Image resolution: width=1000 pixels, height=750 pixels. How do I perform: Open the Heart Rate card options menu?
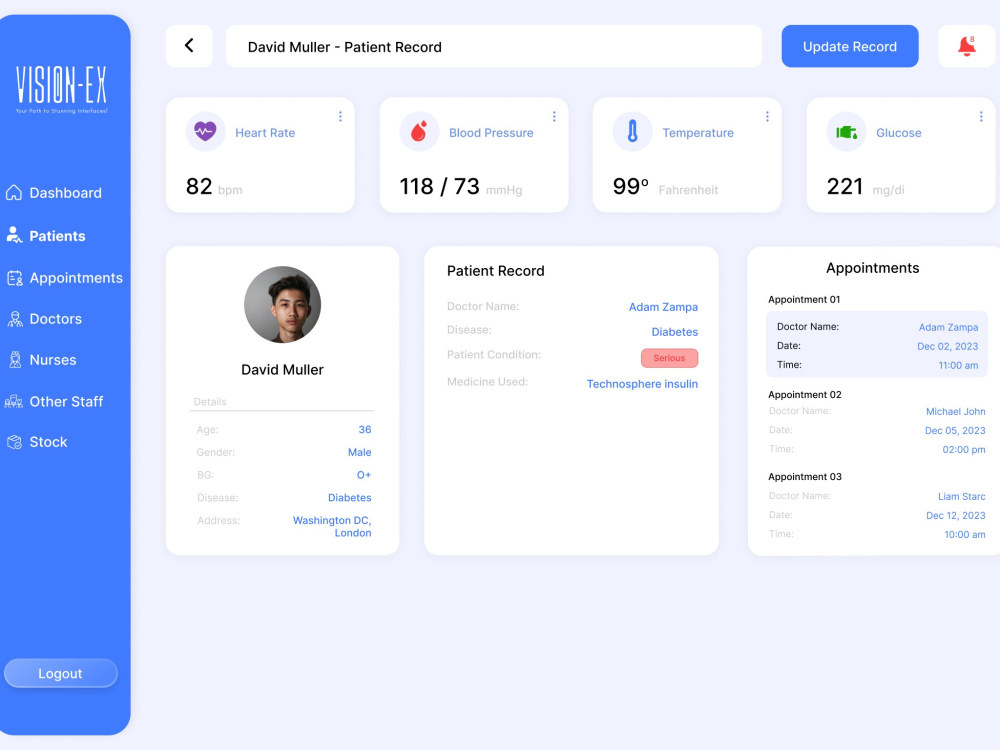pyautogui.click(x=340, y=116)
